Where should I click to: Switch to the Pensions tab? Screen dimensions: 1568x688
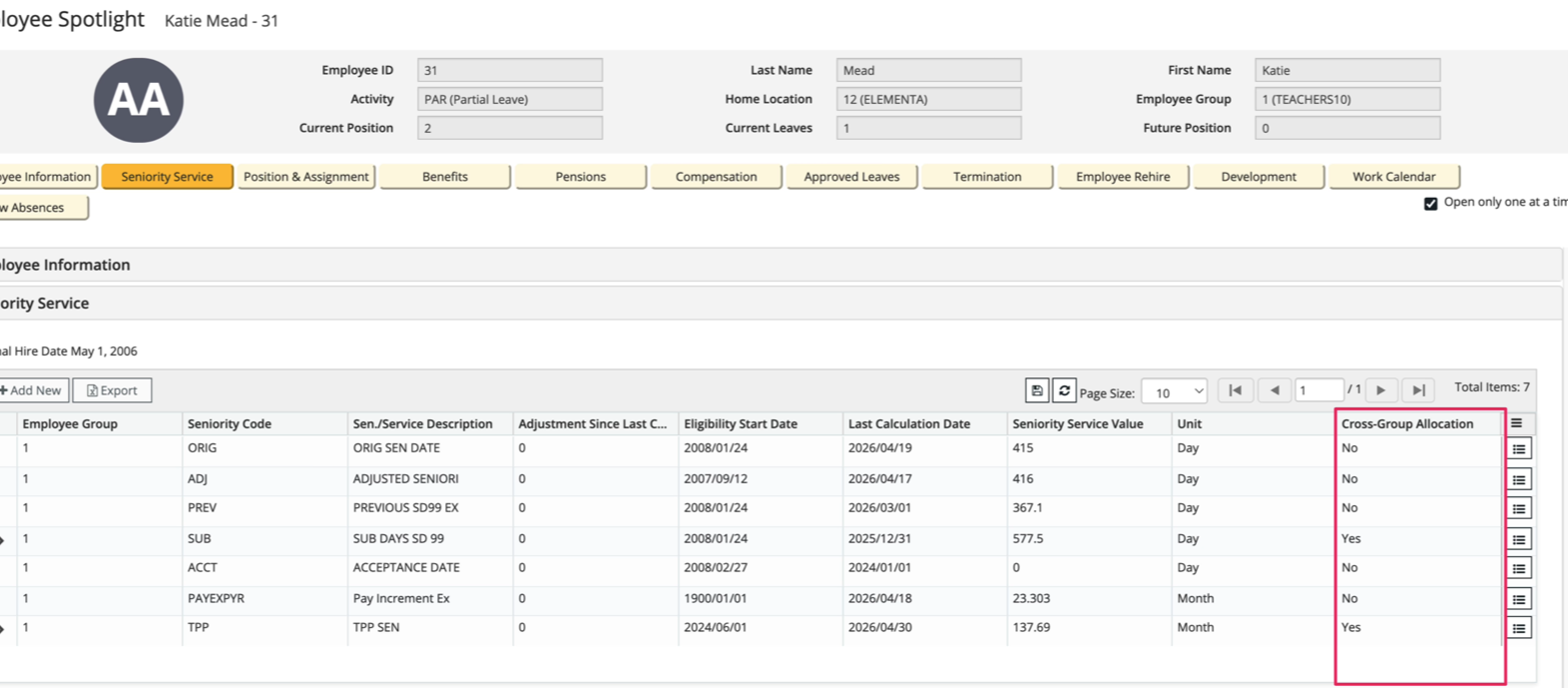[x=581, y=177]
